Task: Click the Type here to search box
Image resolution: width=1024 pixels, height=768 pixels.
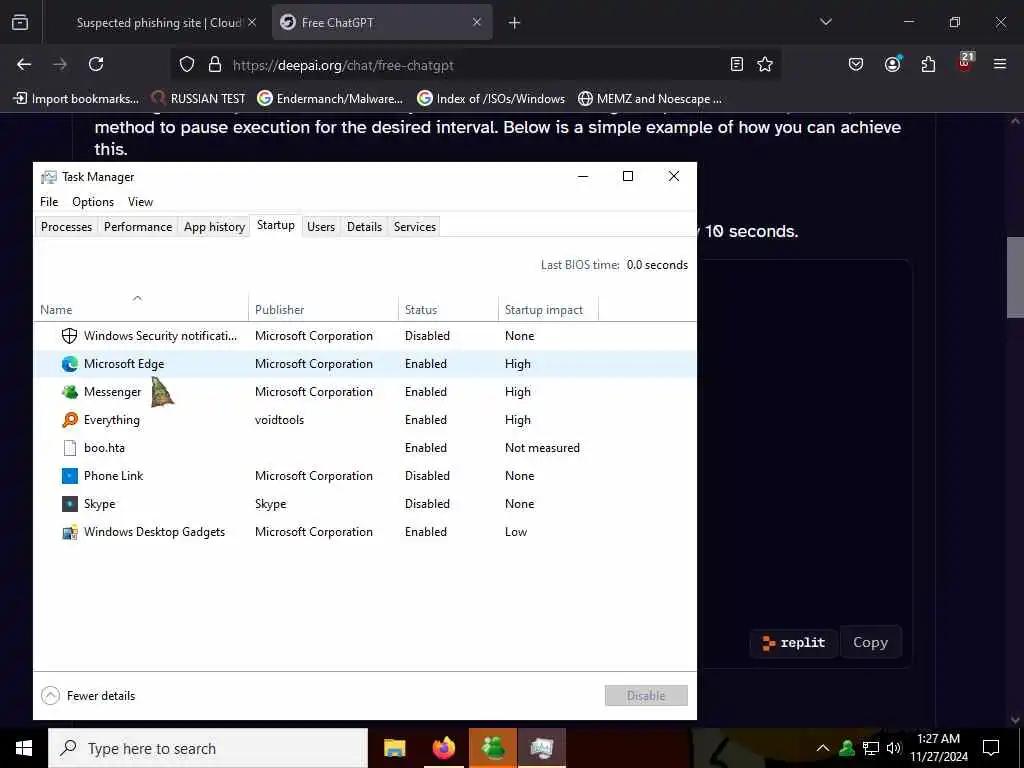Action: [208, 748]
